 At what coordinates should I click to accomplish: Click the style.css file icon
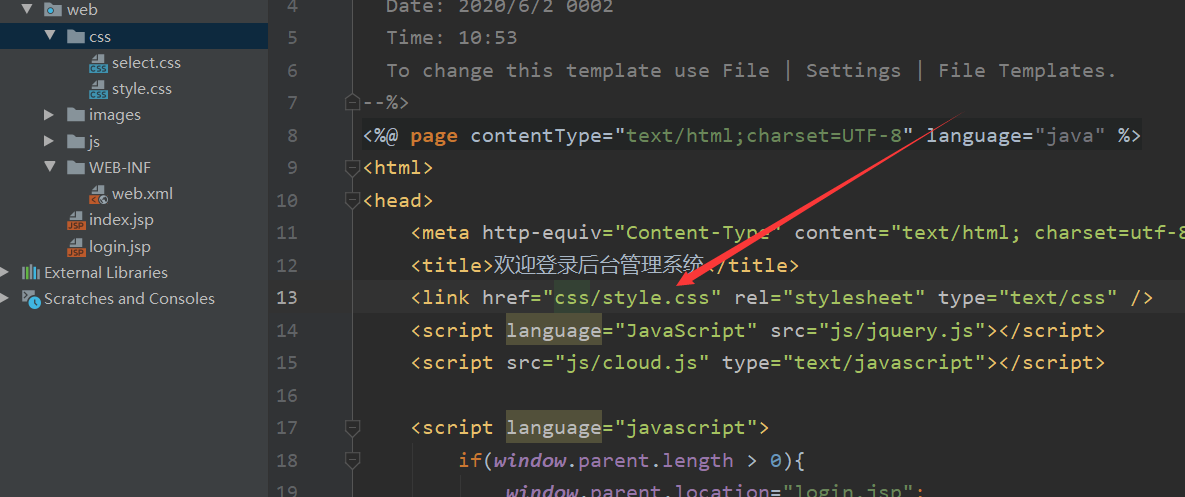pyautogui.click(x=98, y=89)
